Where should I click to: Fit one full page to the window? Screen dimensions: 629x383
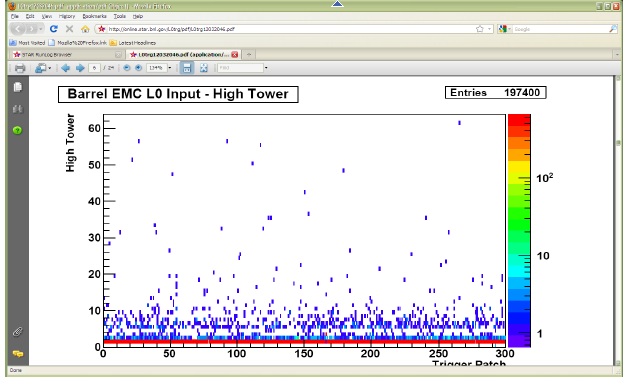point(204,68)
